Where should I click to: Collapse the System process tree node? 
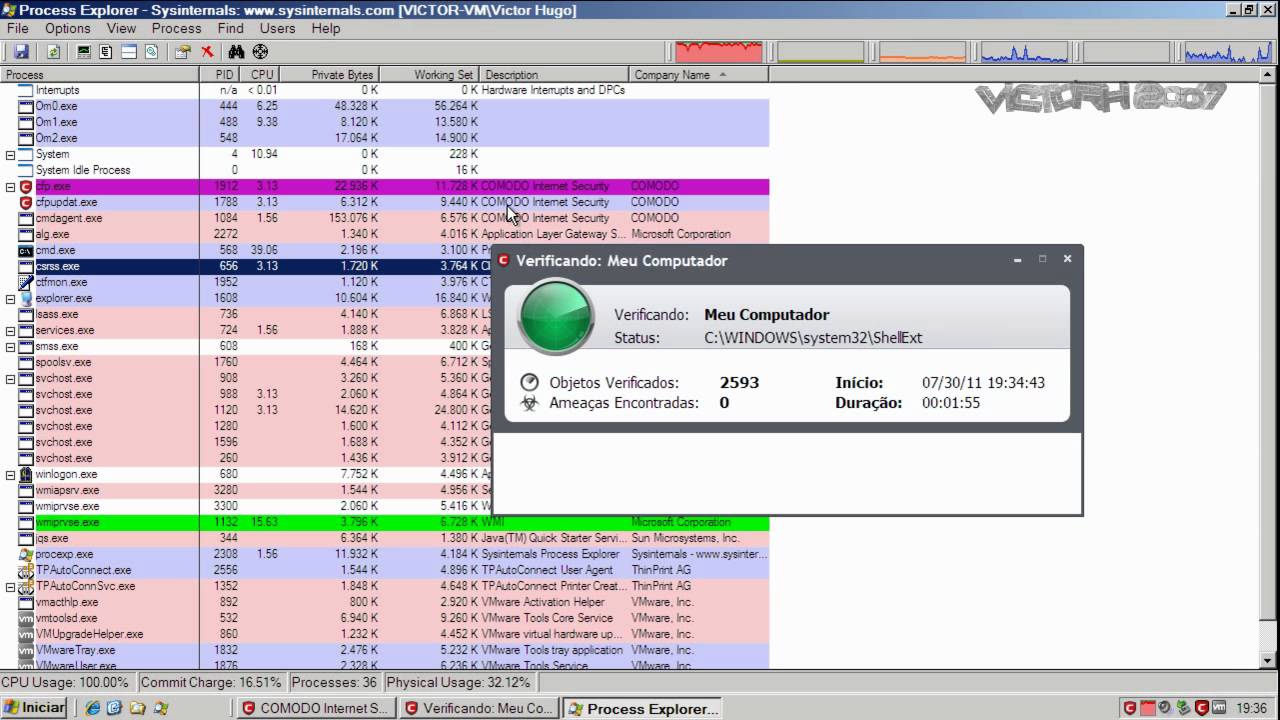click(x=11, y=154)
